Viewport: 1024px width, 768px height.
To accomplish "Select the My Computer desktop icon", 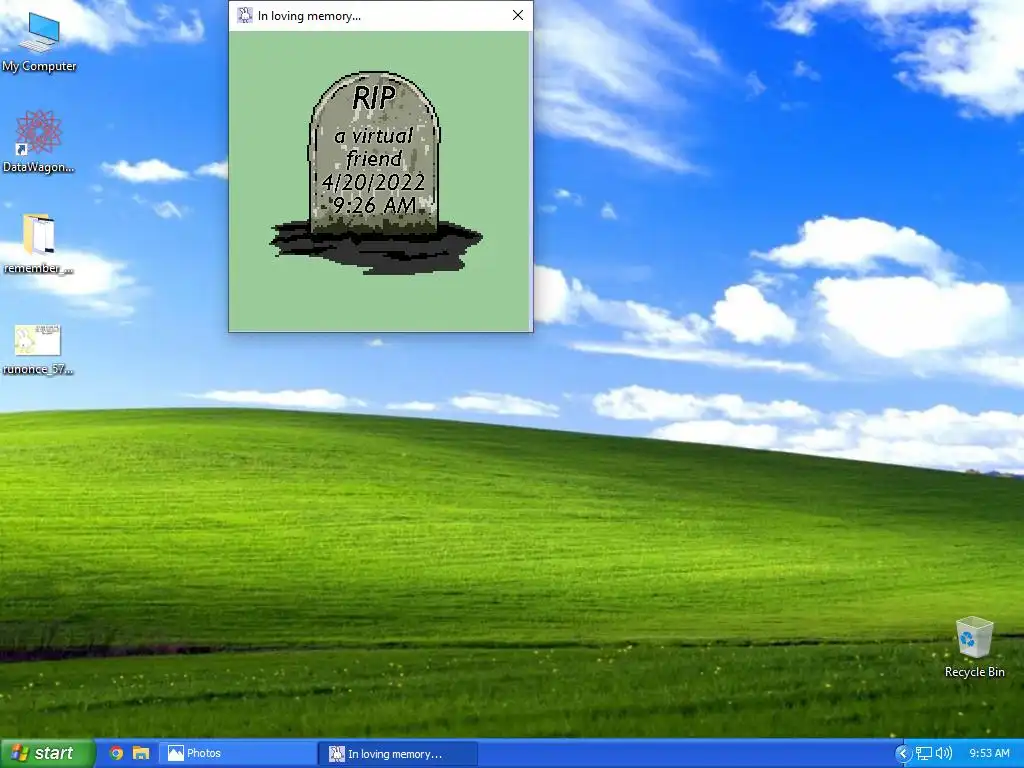I will [x=39, y=42].
